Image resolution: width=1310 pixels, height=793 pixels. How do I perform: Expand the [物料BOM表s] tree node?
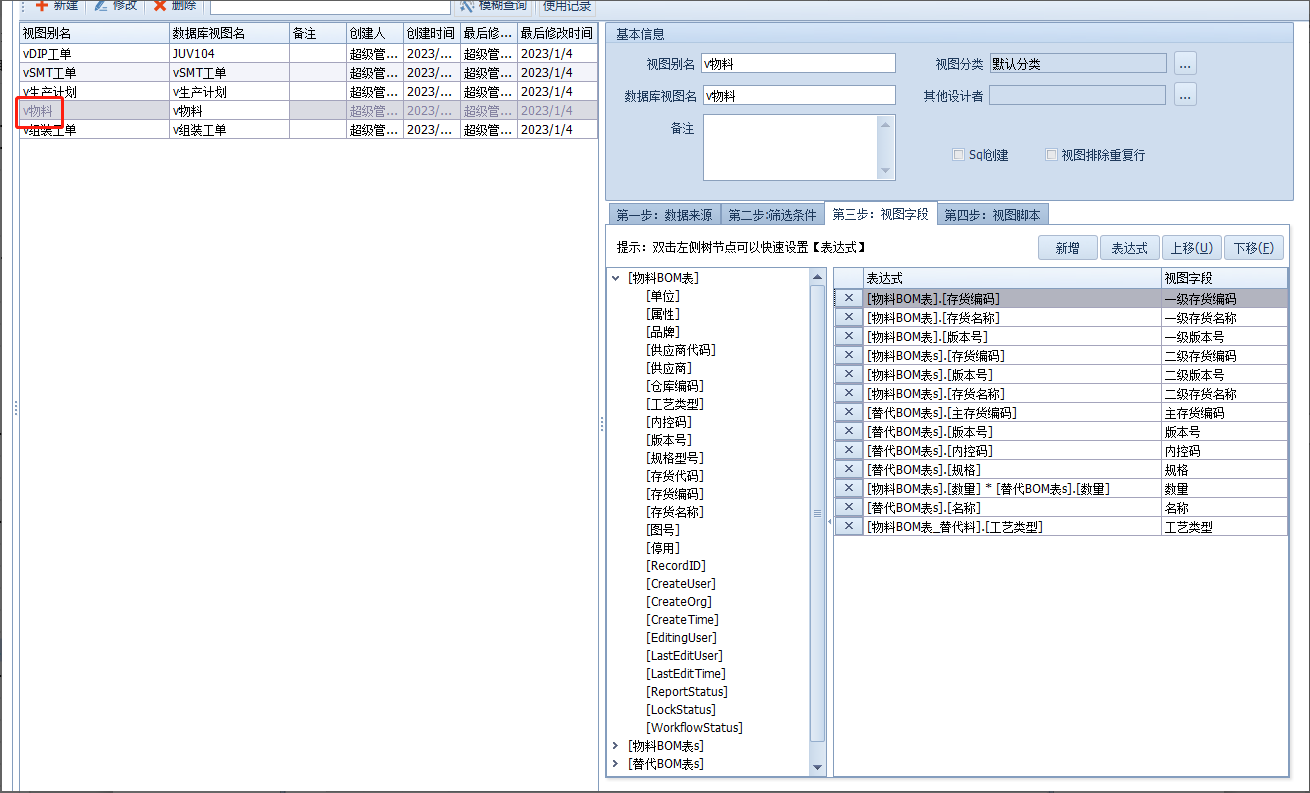[x=616, y=746]
